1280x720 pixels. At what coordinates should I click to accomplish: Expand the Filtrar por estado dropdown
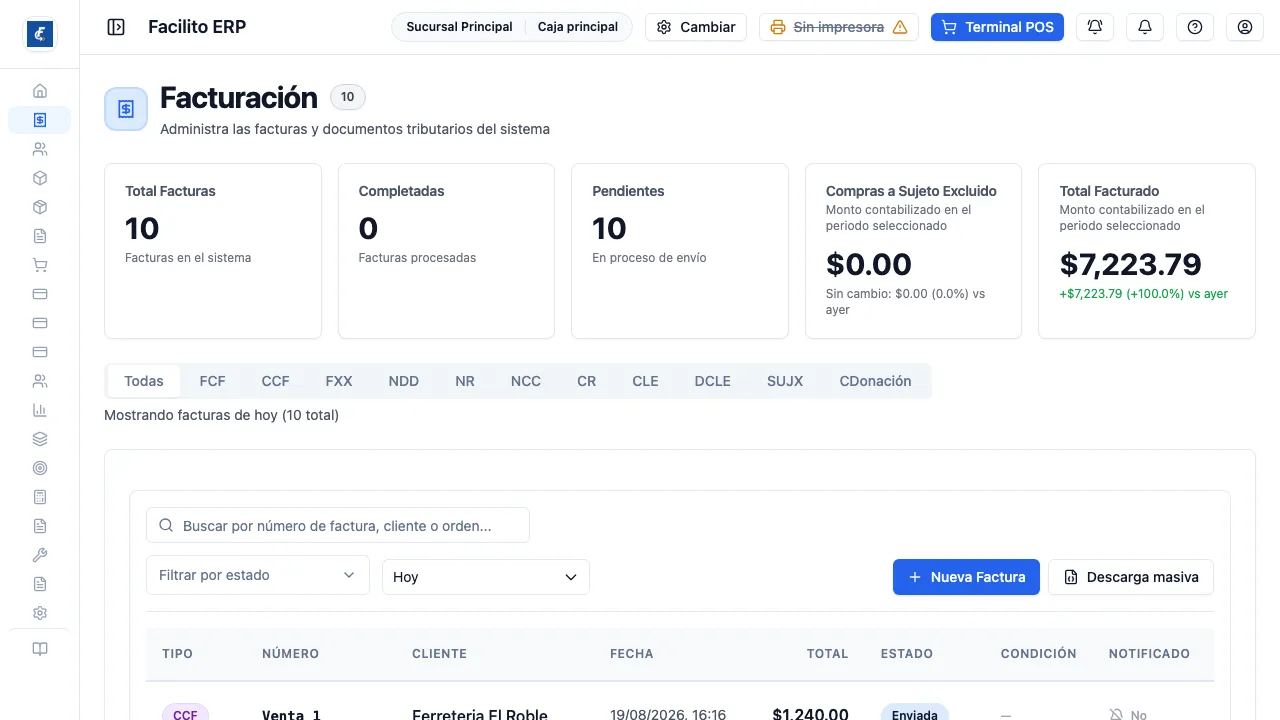[258, 575]
